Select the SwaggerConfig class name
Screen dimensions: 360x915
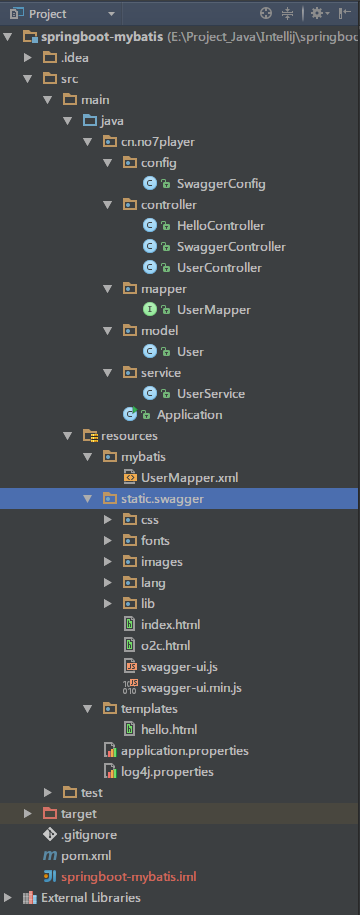click(221, 184)
